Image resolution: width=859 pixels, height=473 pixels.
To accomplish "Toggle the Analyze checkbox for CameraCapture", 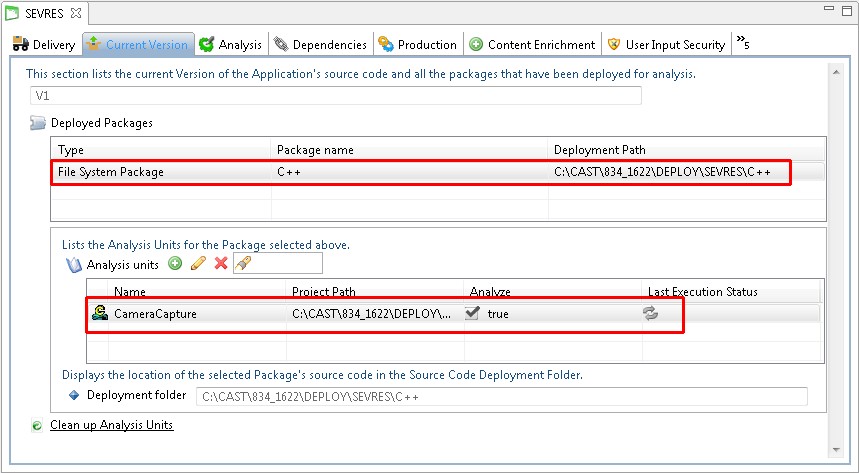I will tap(473, 313).
